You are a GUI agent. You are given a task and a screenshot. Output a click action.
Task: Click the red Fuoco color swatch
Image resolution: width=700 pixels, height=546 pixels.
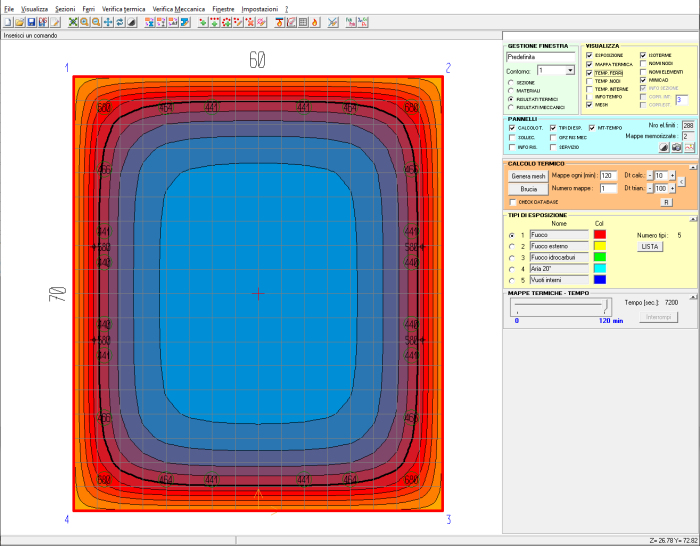coord(599,234)
